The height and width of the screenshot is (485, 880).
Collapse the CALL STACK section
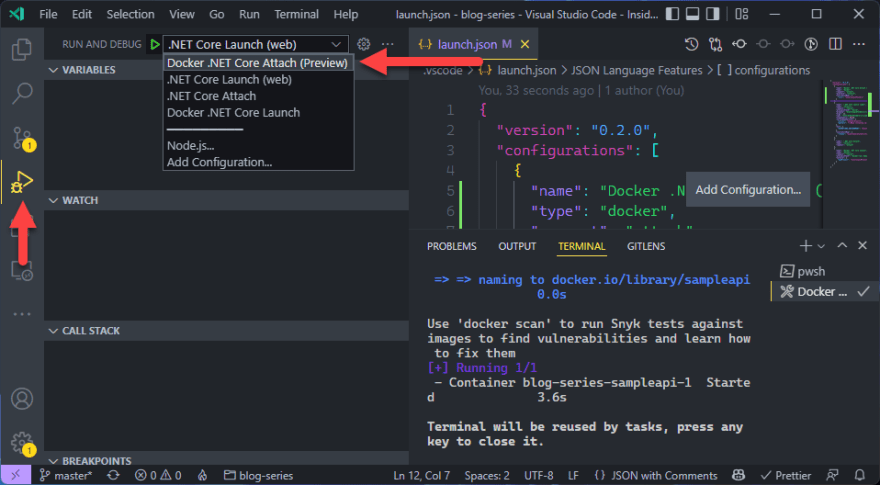(226, 331)
